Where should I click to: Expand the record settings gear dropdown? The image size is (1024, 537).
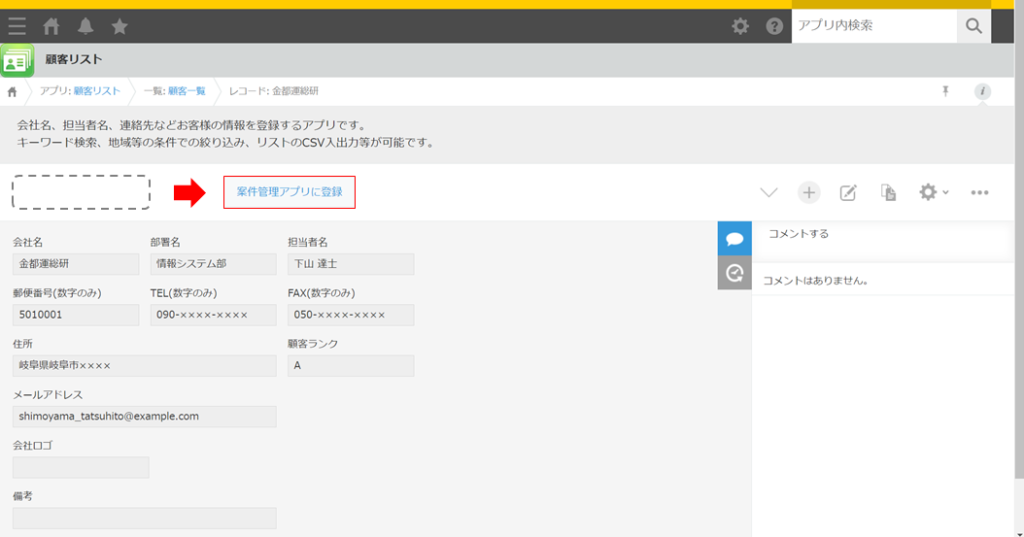934,192
